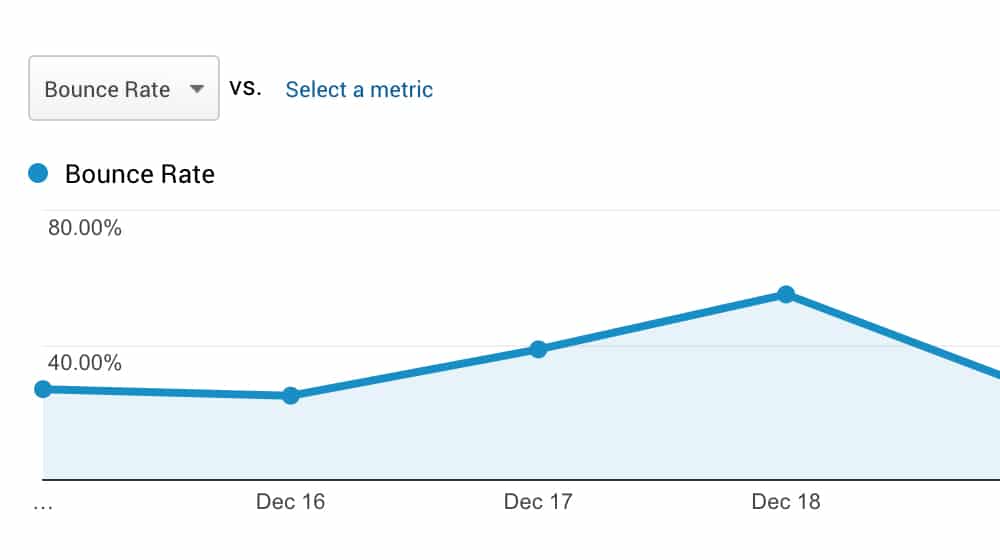Click the Bounce Rate legend label
This screenshot has height=560, width=1000.
click(x=140, y=174)
